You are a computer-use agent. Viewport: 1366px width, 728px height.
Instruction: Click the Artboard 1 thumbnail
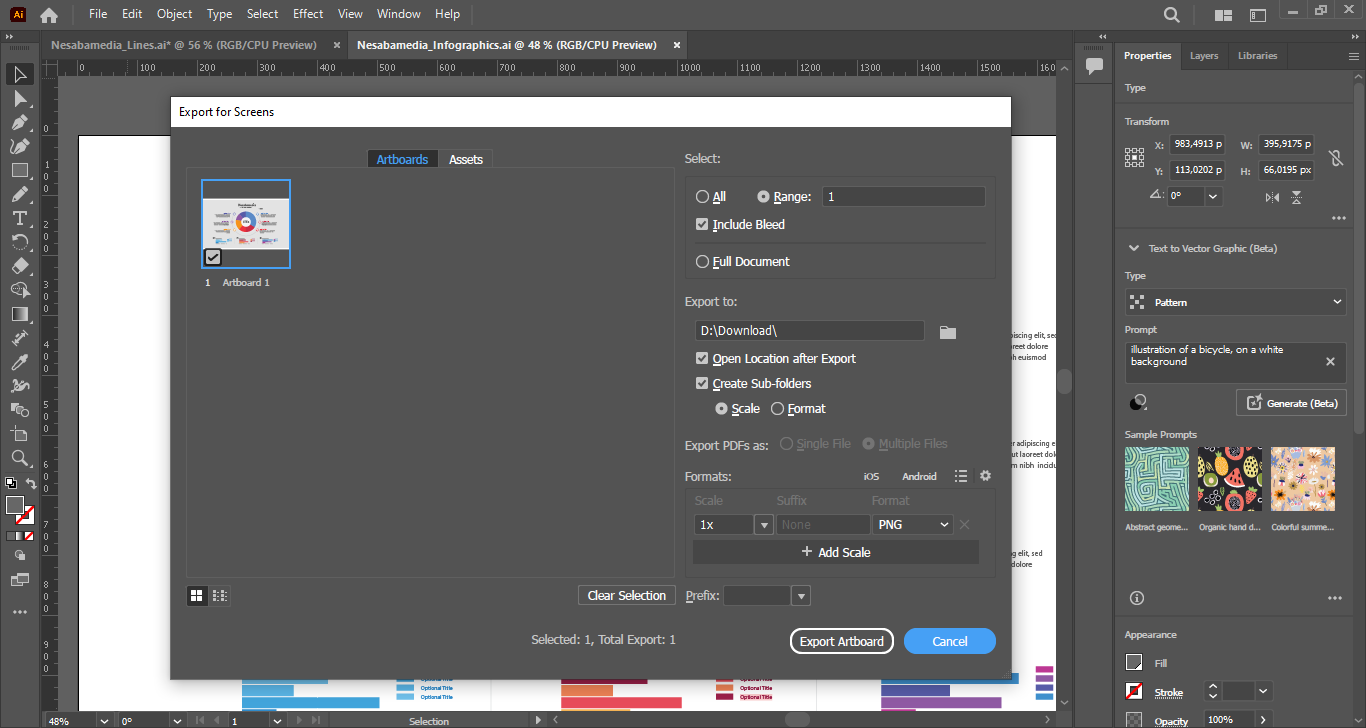point(246,224)
